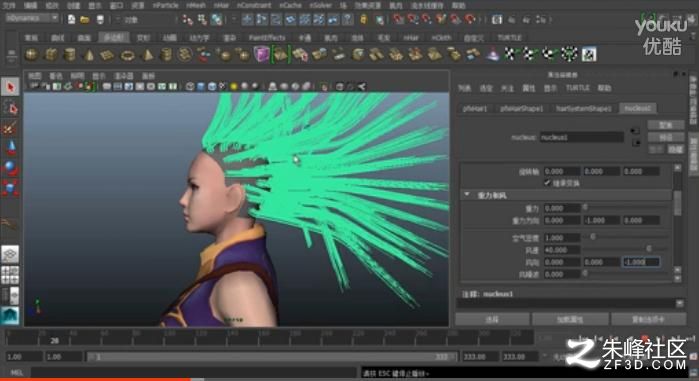Toggle Use All Lights in viewport toolbar
Image resolution: width=699 pixels, height=381 pixels.
pyautogui.click(x=234, y=86)
